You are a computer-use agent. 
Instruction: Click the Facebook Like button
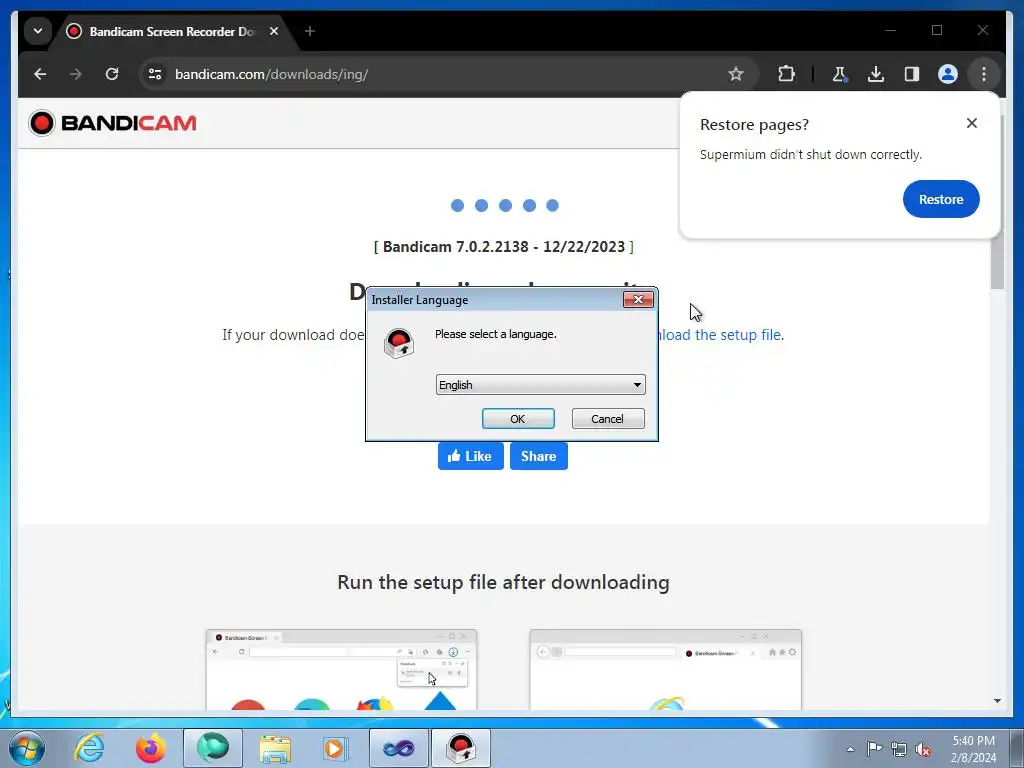(470, 456)
